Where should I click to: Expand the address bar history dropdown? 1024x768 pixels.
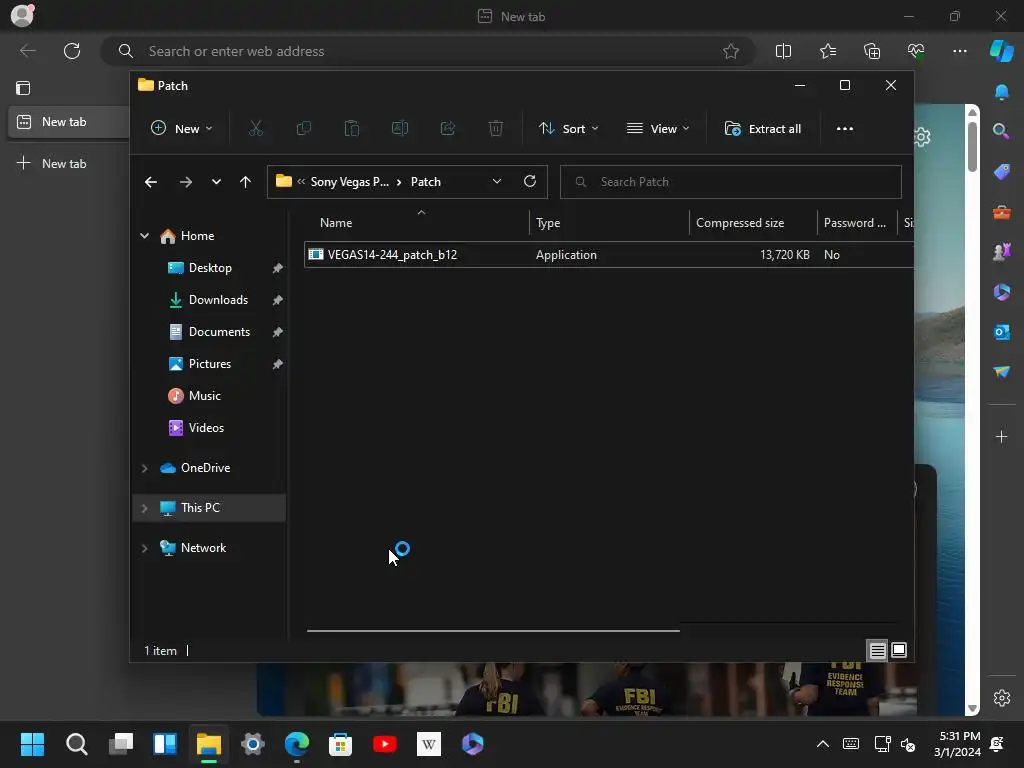[x=497, y=182]
